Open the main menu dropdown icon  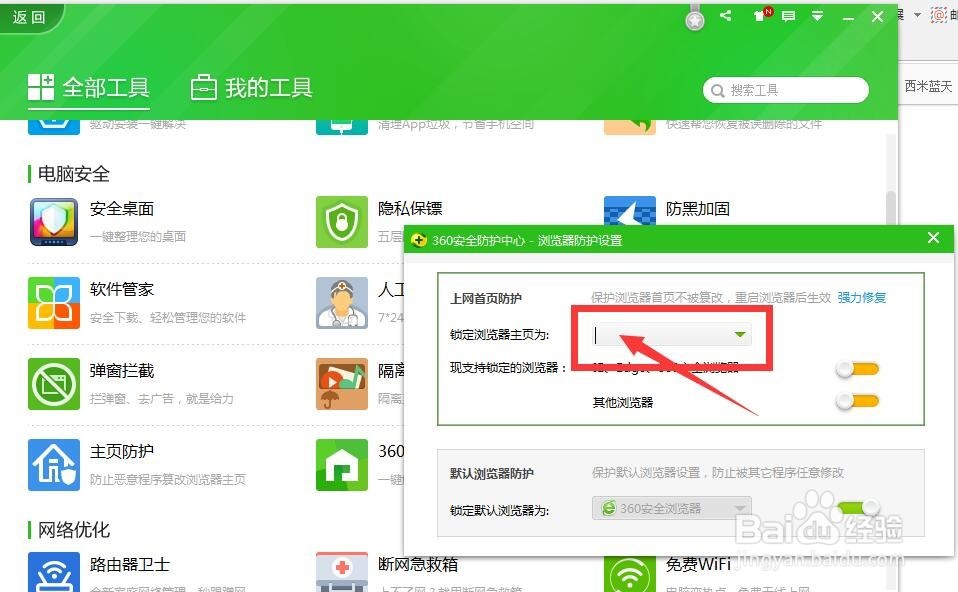pos(817,16)
